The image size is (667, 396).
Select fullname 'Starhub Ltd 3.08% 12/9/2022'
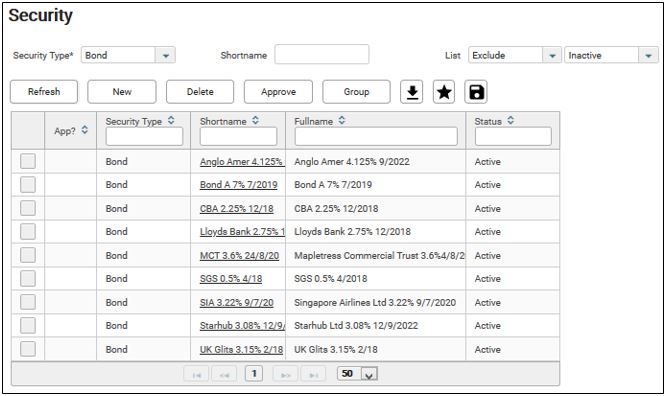pyautogui.click(x=356, y=325)
